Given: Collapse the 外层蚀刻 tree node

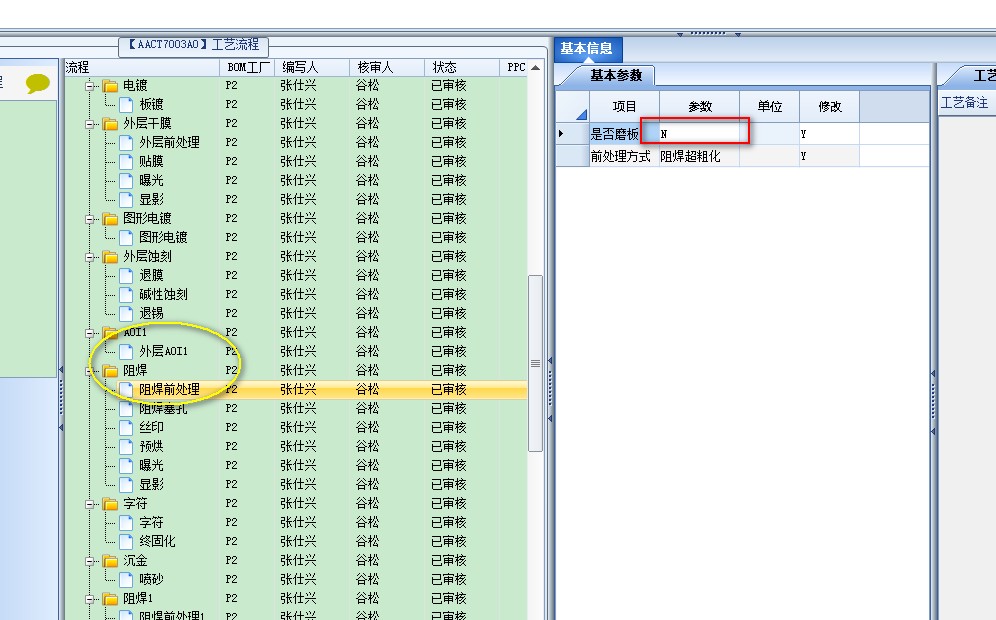Looking at the screenshot, I should coord(90,257).
